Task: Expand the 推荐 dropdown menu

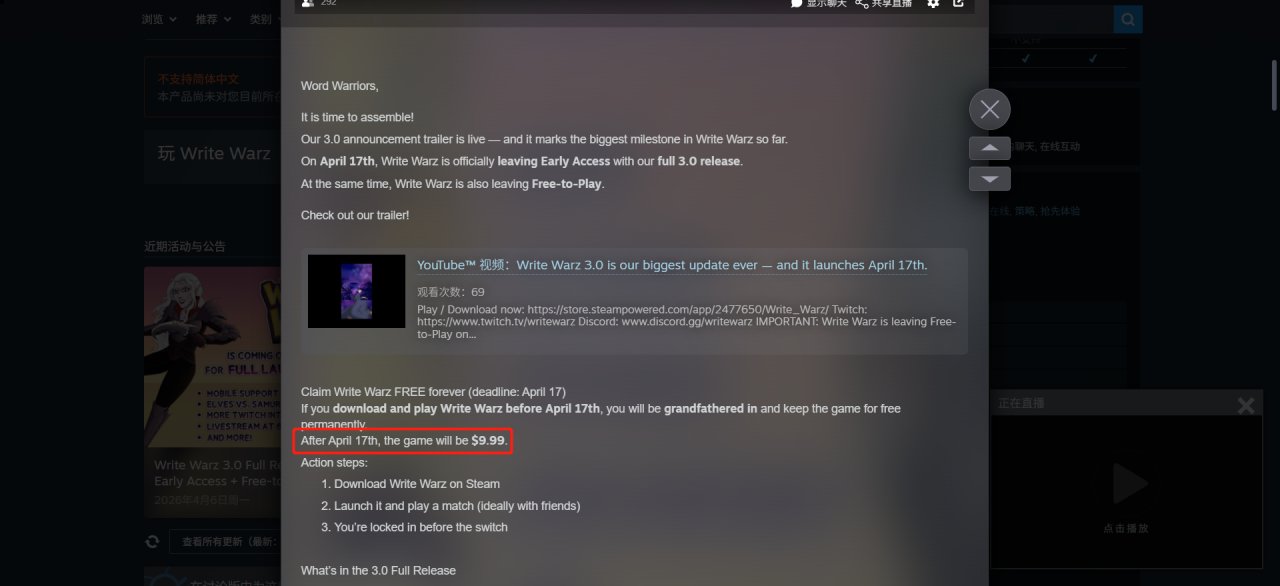Action: [214, 19]
